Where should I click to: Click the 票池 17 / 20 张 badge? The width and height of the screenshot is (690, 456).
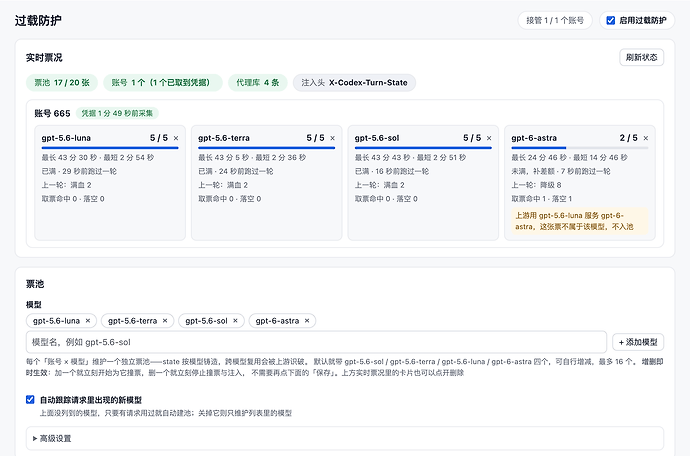(x=62, y=83)
